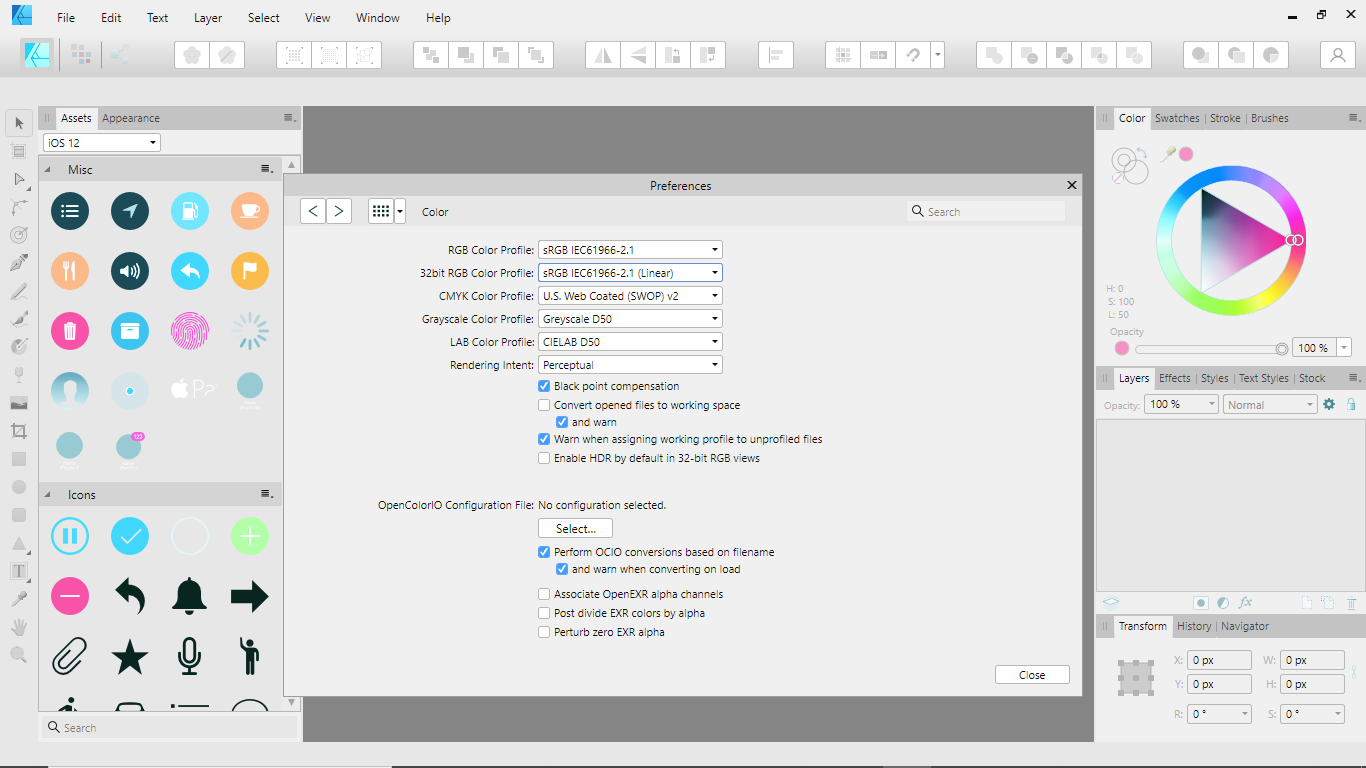Click Close to dismiss Preferences
1366x768 pixels.
pyautogui.click(x=1031, y=674)
